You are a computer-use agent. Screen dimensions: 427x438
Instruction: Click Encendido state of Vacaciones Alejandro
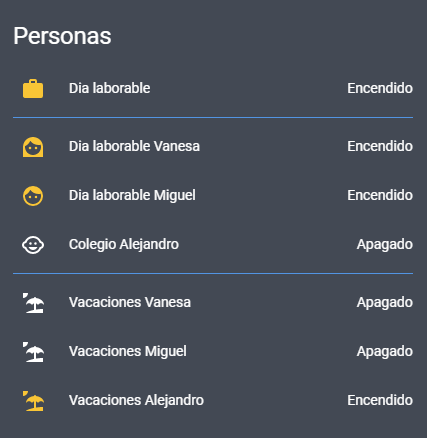tap(380, 400)
